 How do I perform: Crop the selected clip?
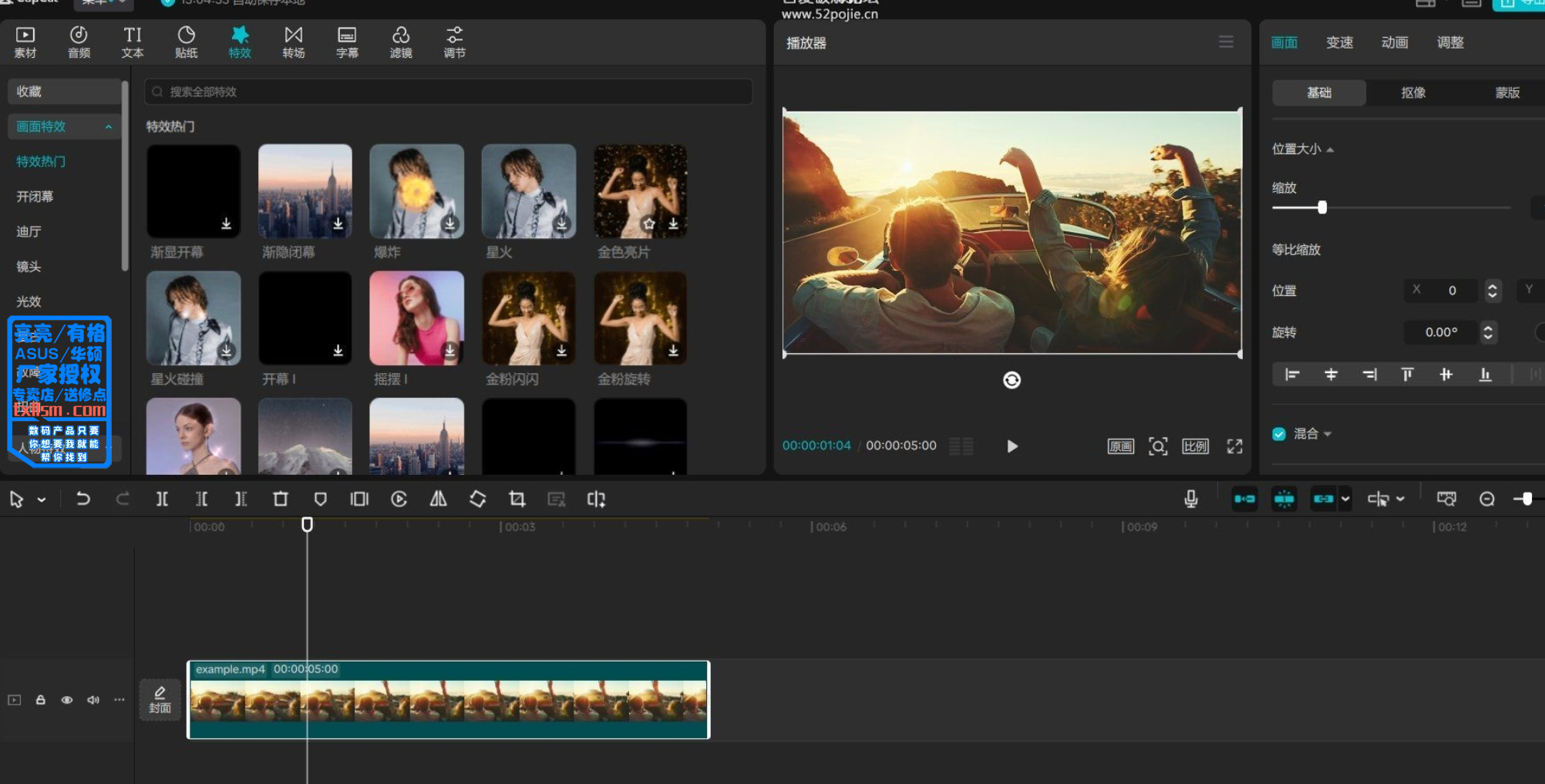pyautogui.click(x=517, y=499)
